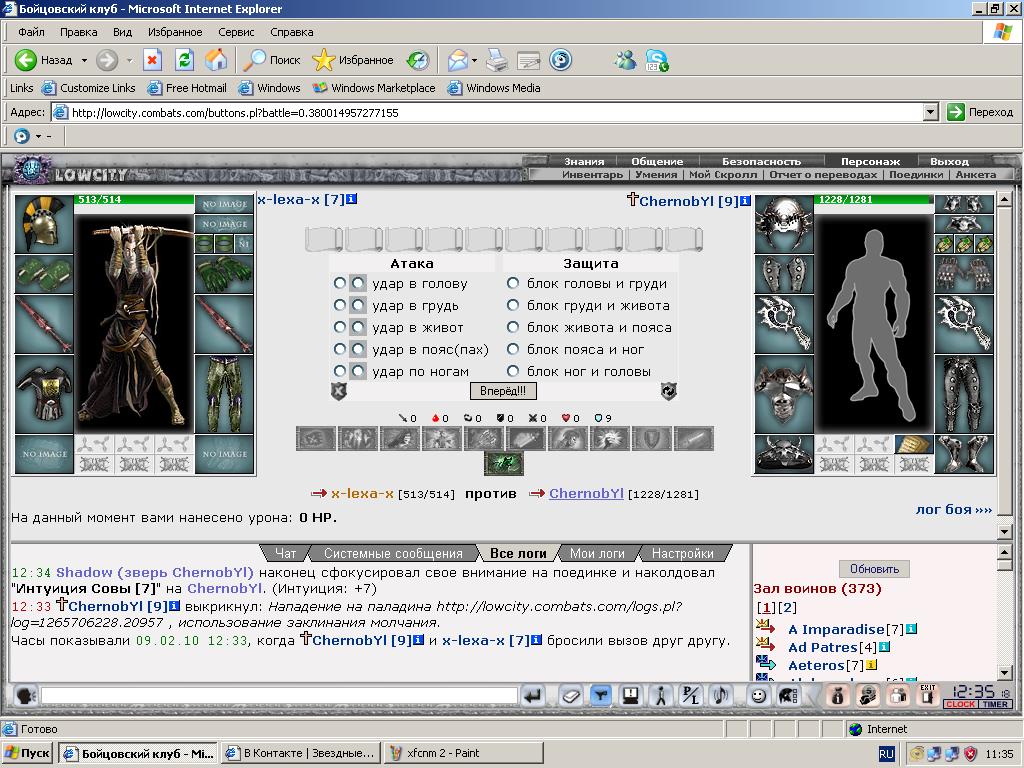Select first attack radio for удар в живот
The image size is (1024, 768).
pos(339,327)
